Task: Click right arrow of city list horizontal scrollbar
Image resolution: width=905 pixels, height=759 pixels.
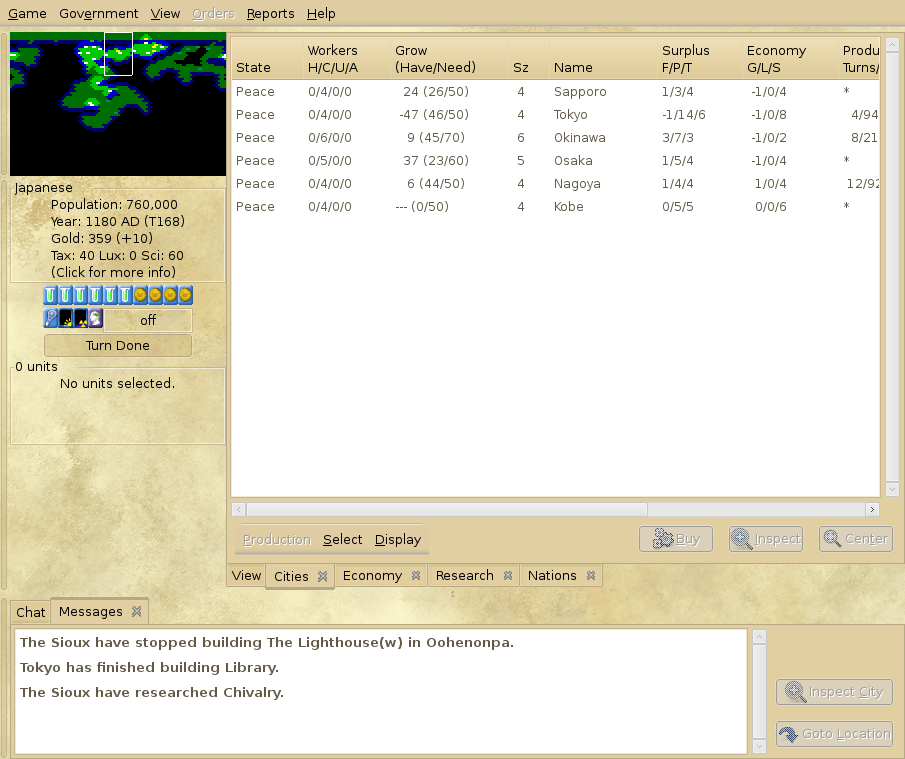Action: coord(872,510)
